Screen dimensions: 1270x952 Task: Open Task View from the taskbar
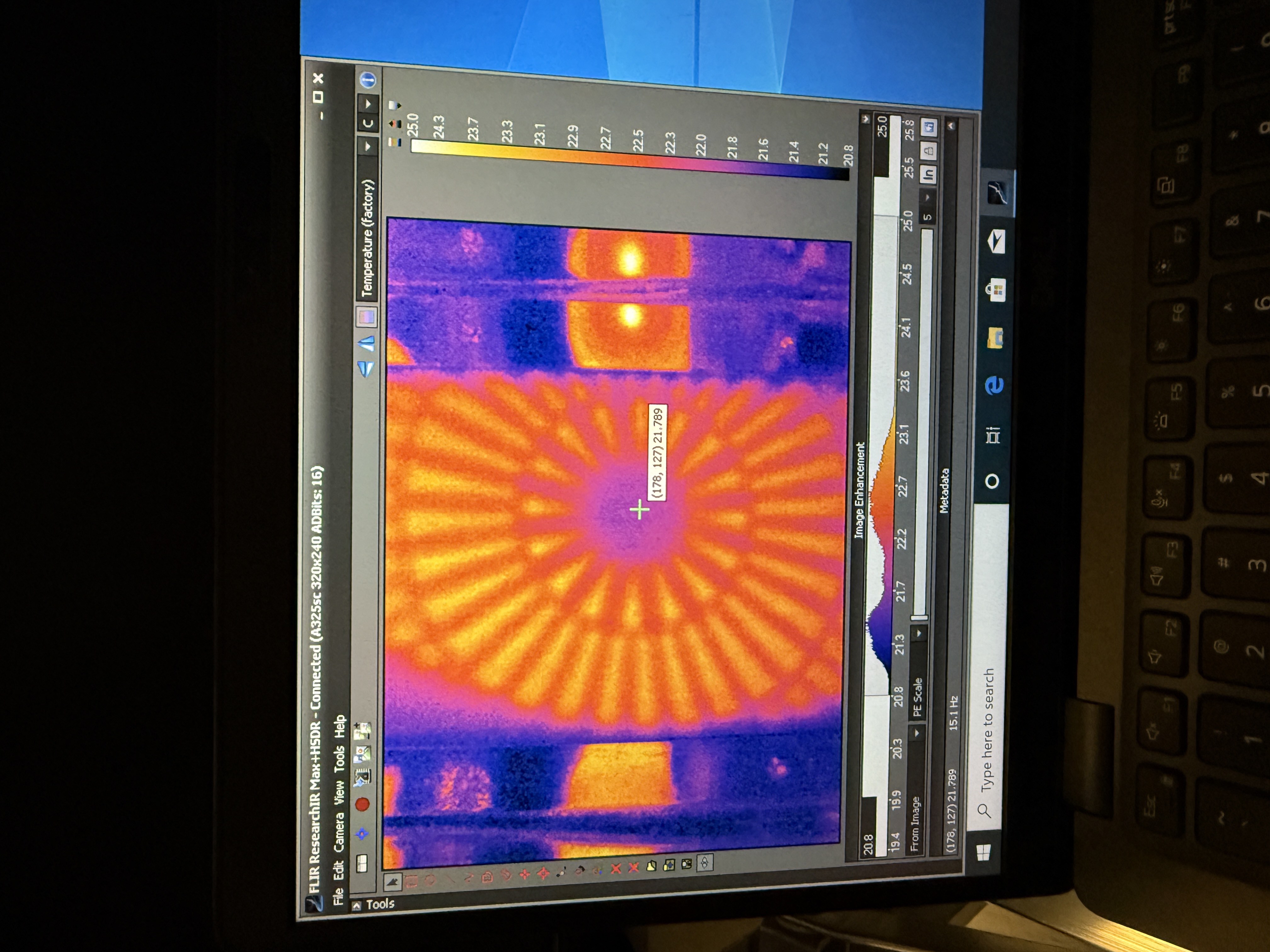pos(994,436)
